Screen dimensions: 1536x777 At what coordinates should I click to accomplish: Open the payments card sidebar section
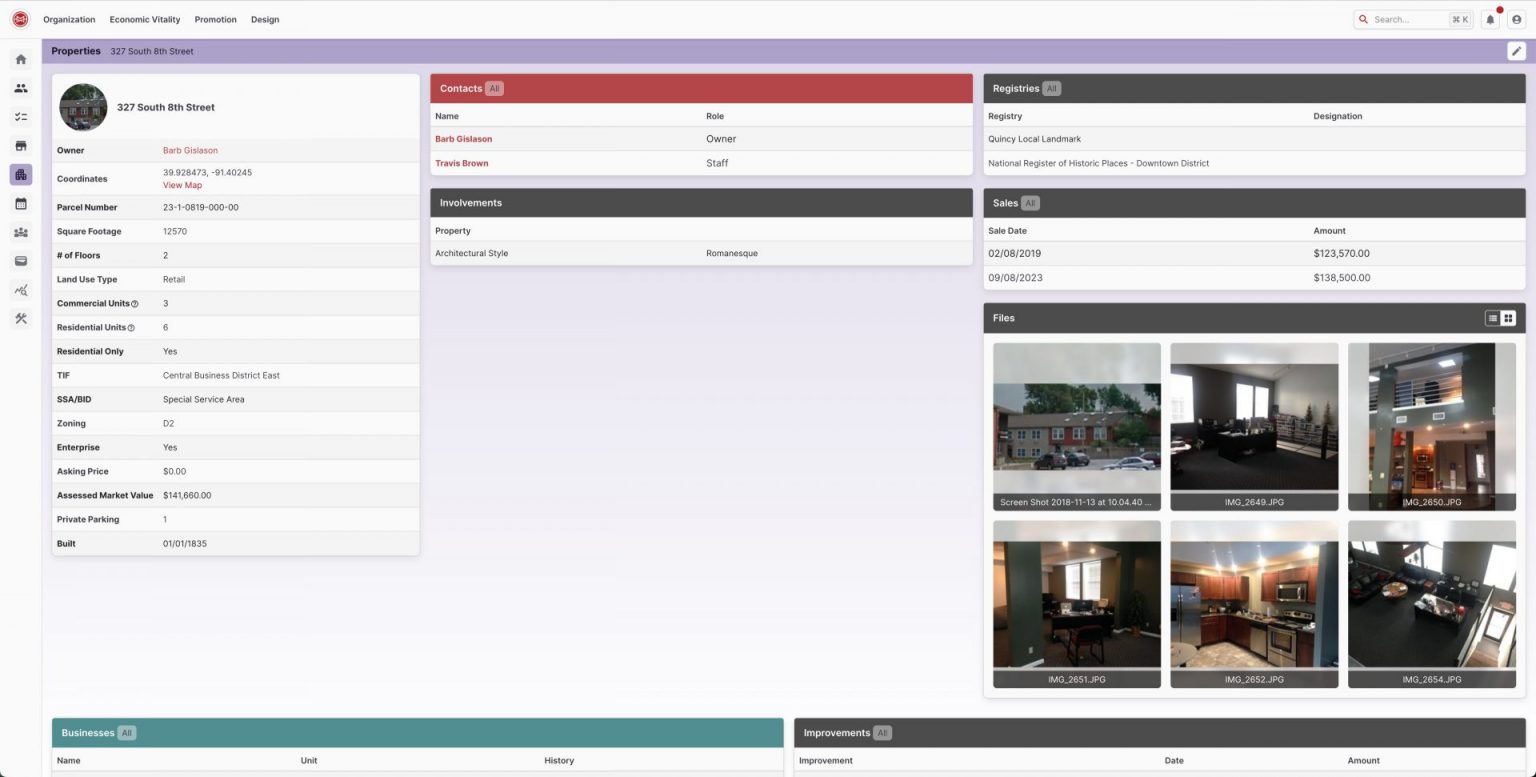pyautogui.click(x=20, y=260)
